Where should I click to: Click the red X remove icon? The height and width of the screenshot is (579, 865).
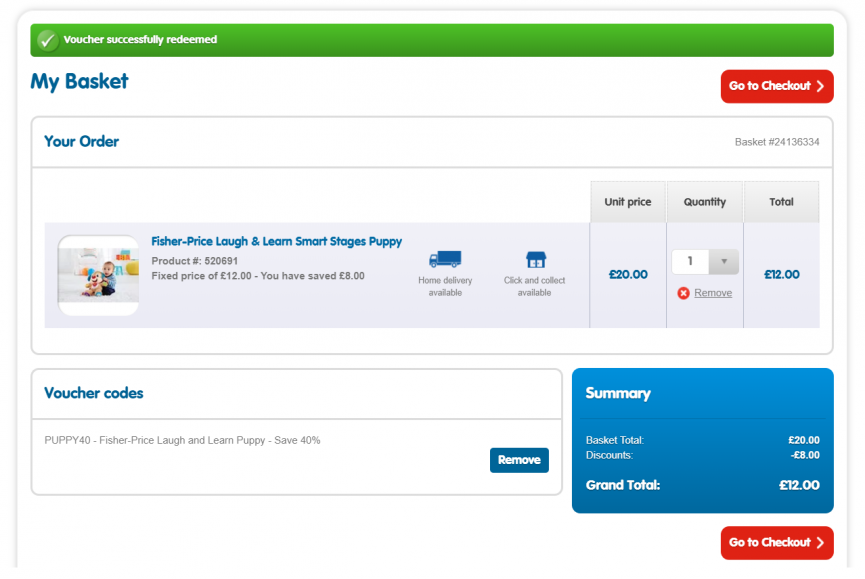[684, 293]
